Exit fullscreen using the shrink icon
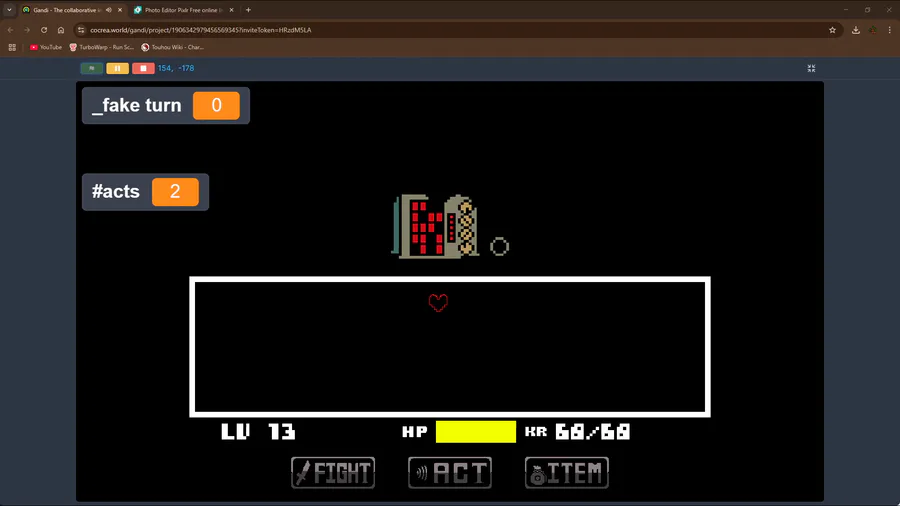Viewport: 900px width, 506px height. (x=811, y=68)
